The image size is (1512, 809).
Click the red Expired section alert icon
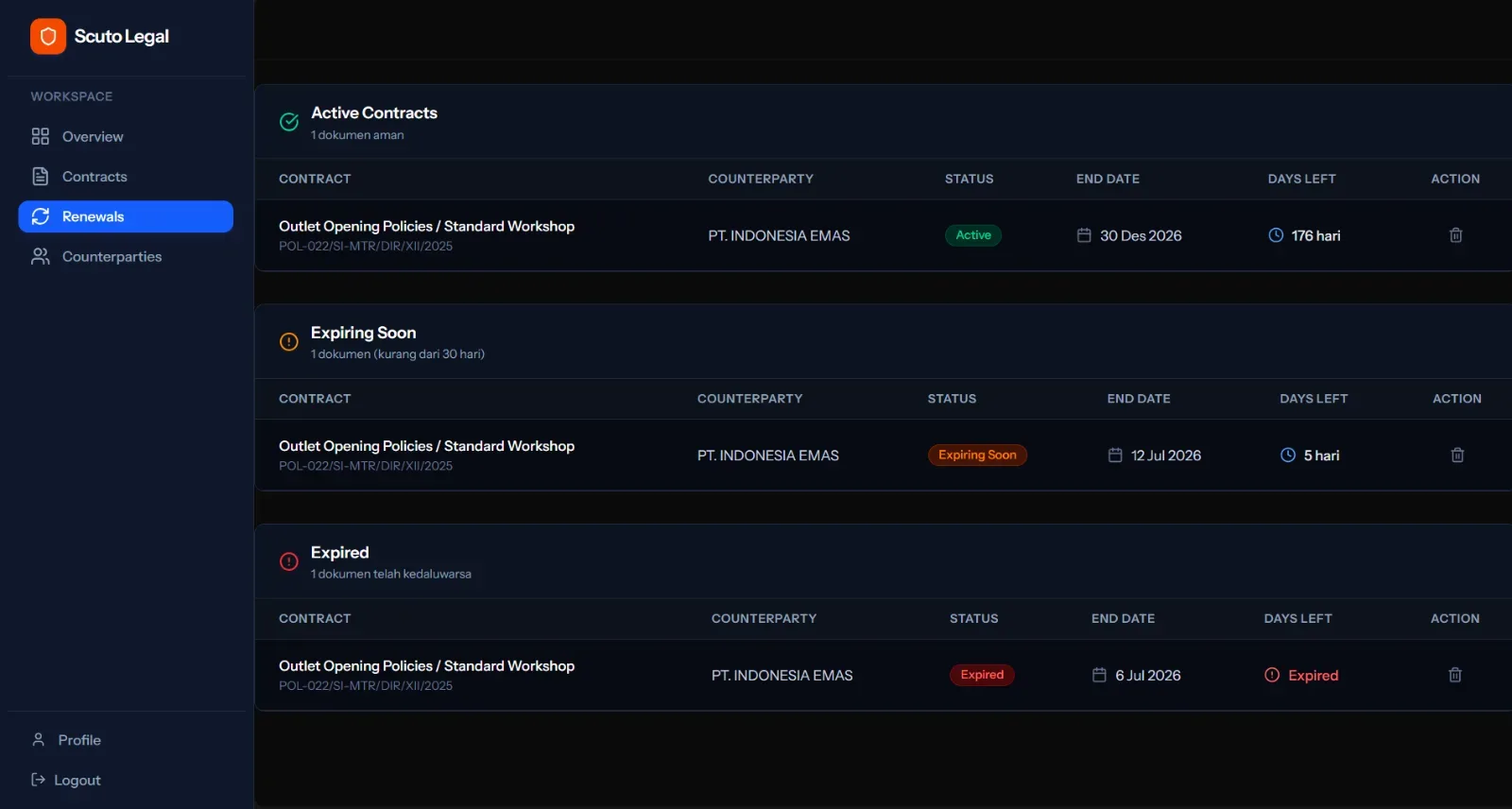pyautogui.click(x=289, y=561)
